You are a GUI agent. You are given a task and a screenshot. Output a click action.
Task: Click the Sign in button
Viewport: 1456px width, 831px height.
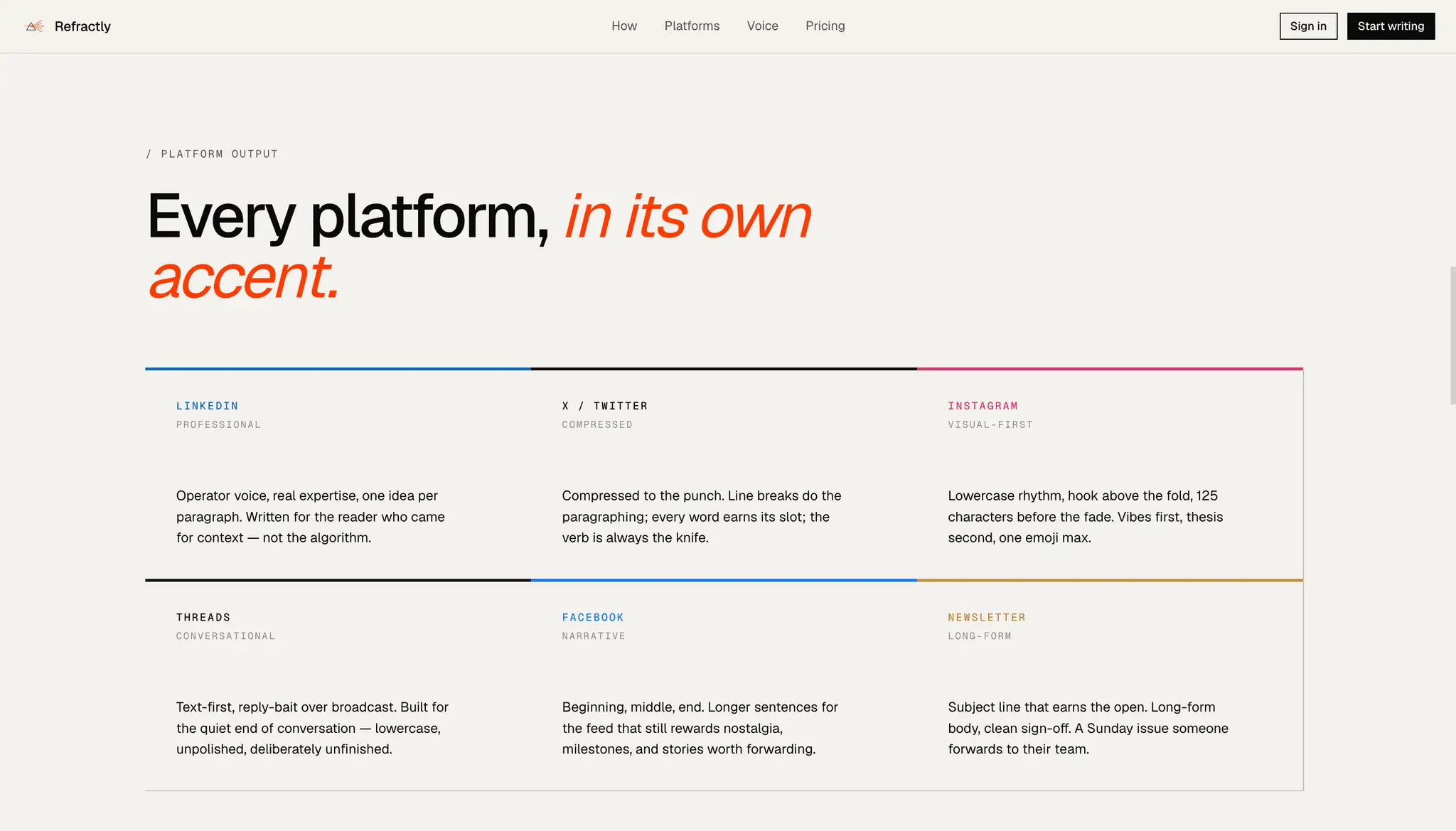coord(1308,26)
